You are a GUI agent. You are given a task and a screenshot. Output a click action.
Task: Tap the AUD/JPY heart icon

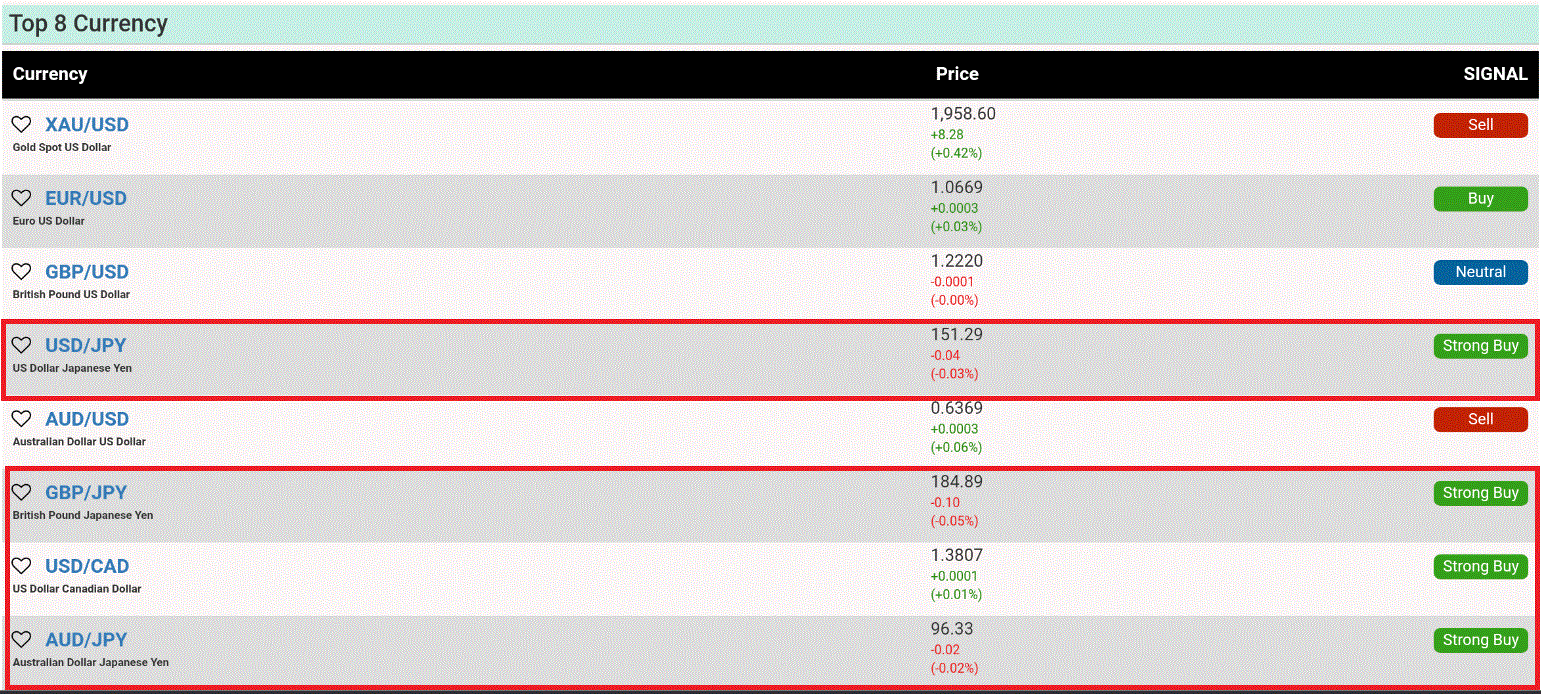21,639
